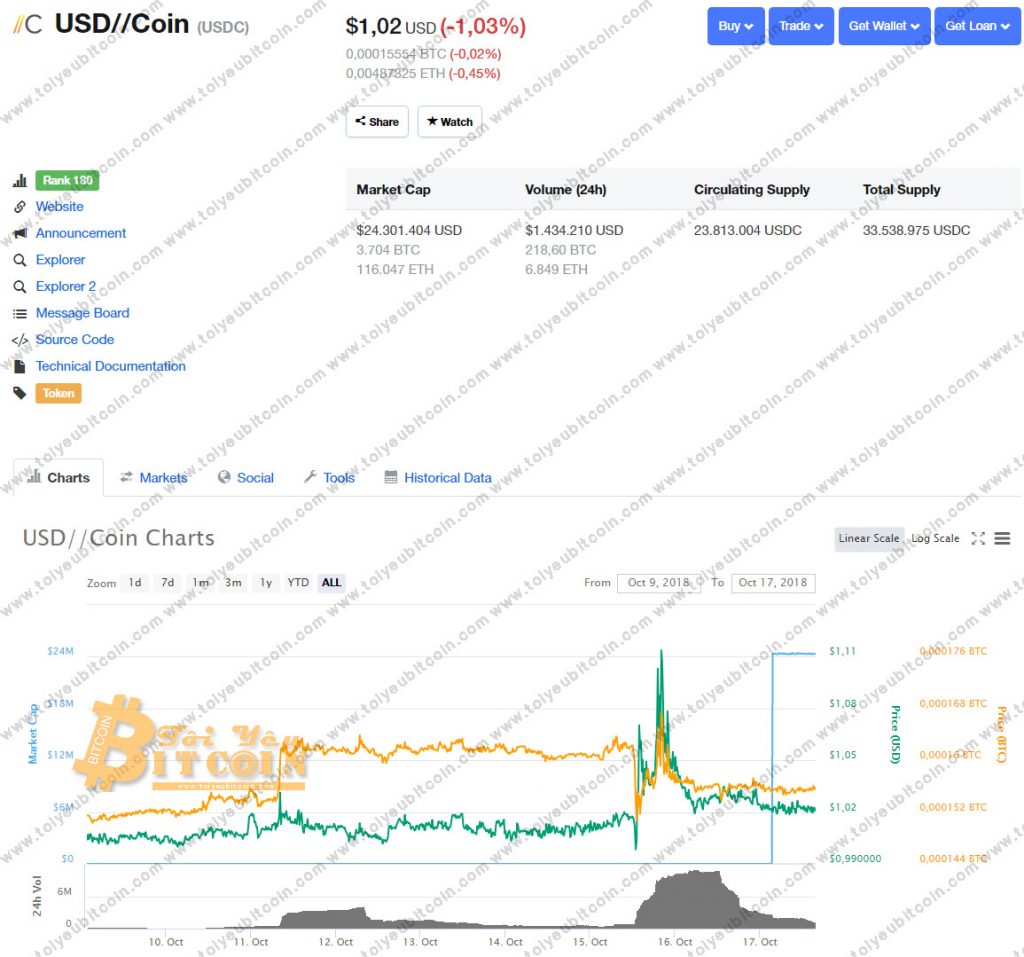Open the Website link

coord(59,206)
